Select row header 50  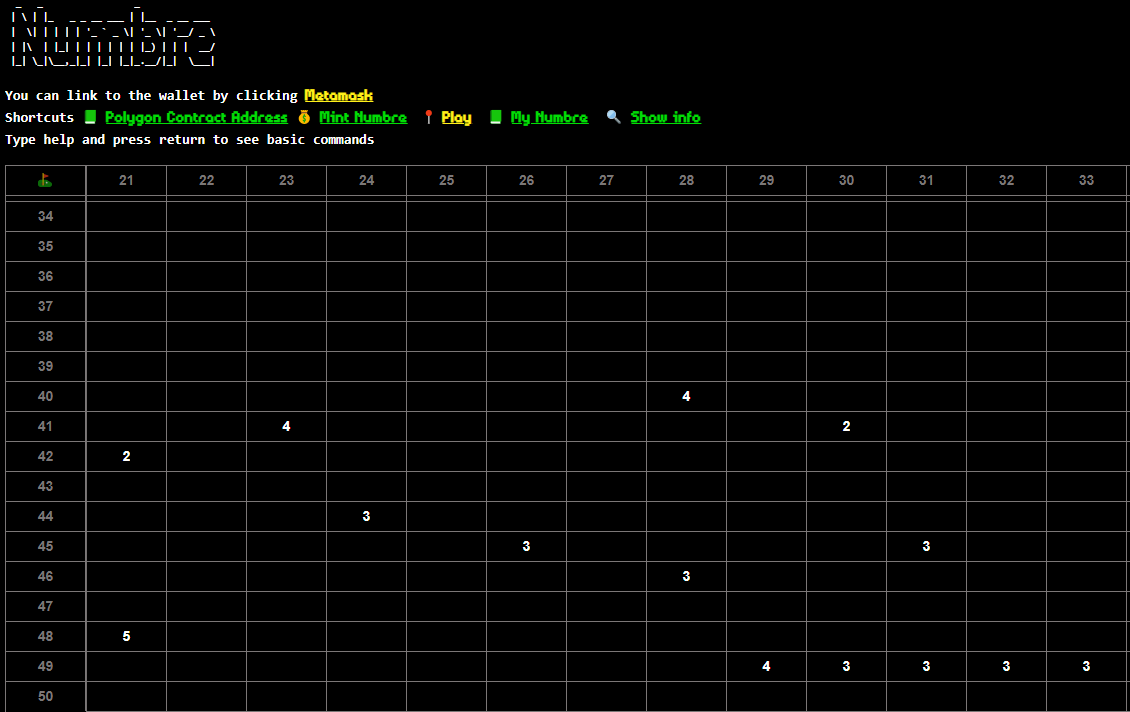pos(45,696)
